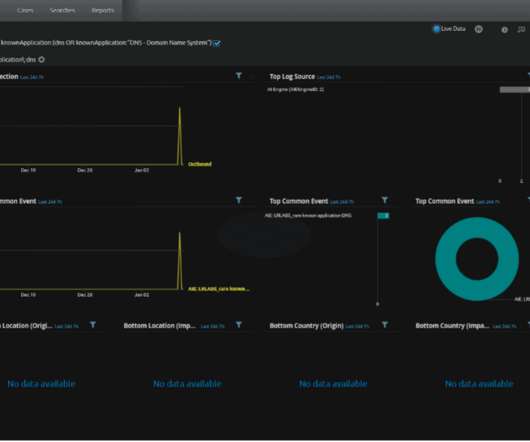Open time range link on Bottom Location (Imp...) widget
This screenshot has height=442, width=530.
(213, 326)
